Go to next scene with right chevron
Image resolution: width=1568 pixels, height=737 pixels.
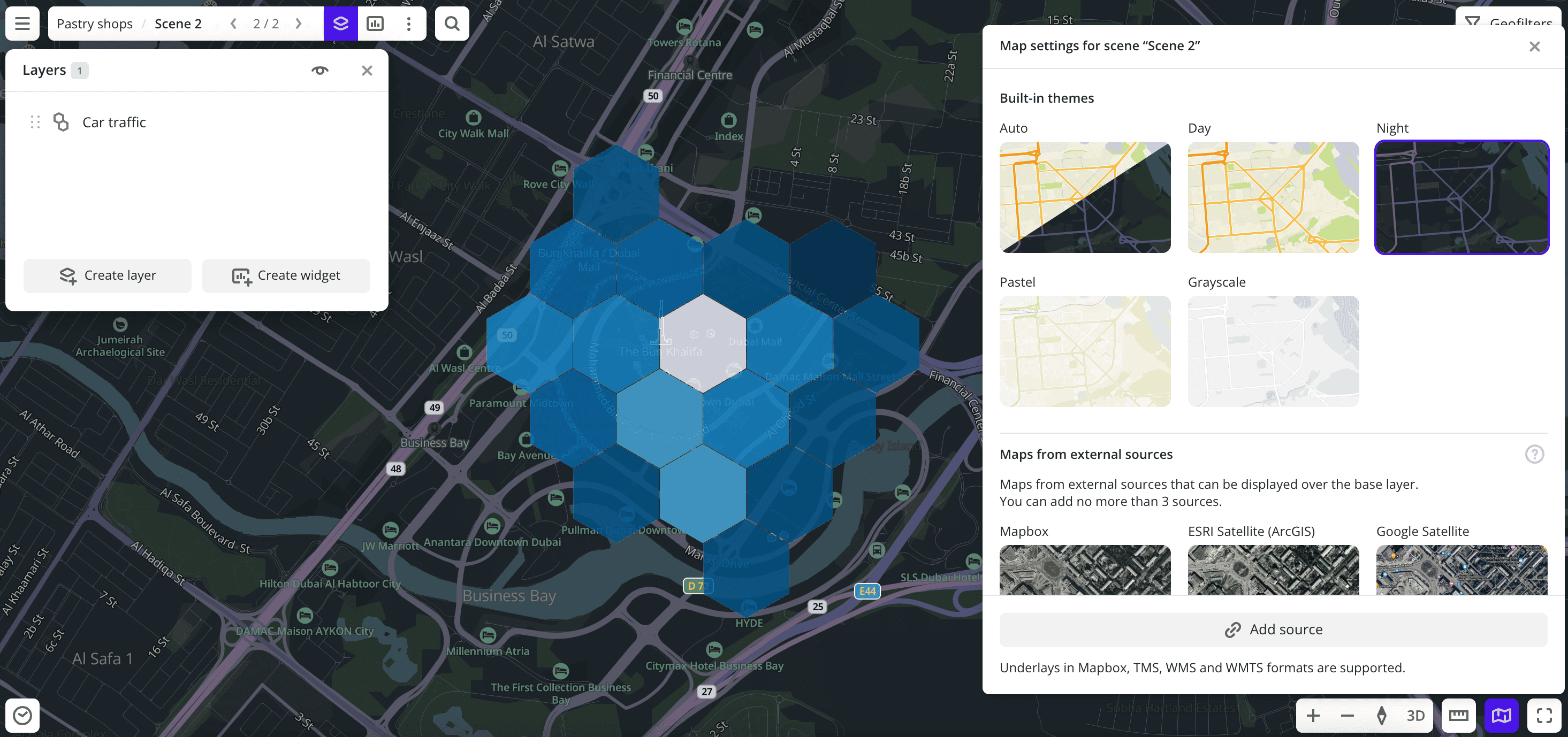(298, 23)
